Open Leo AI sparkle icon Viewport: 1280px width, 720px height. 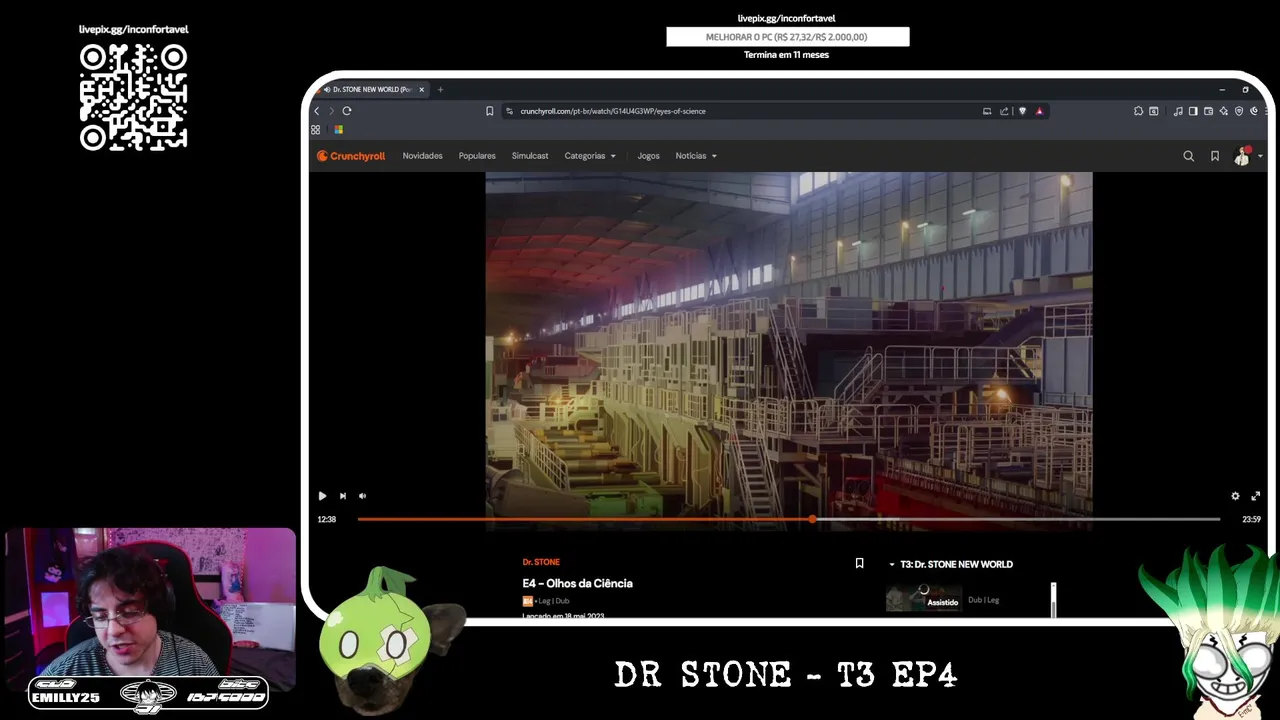pos(1224,111)
